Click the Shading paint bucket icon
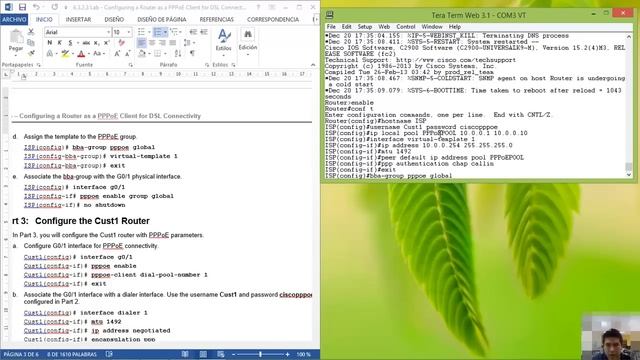This screenshot has width=640, height=360. pyautogui.click(x=142, y=53)
